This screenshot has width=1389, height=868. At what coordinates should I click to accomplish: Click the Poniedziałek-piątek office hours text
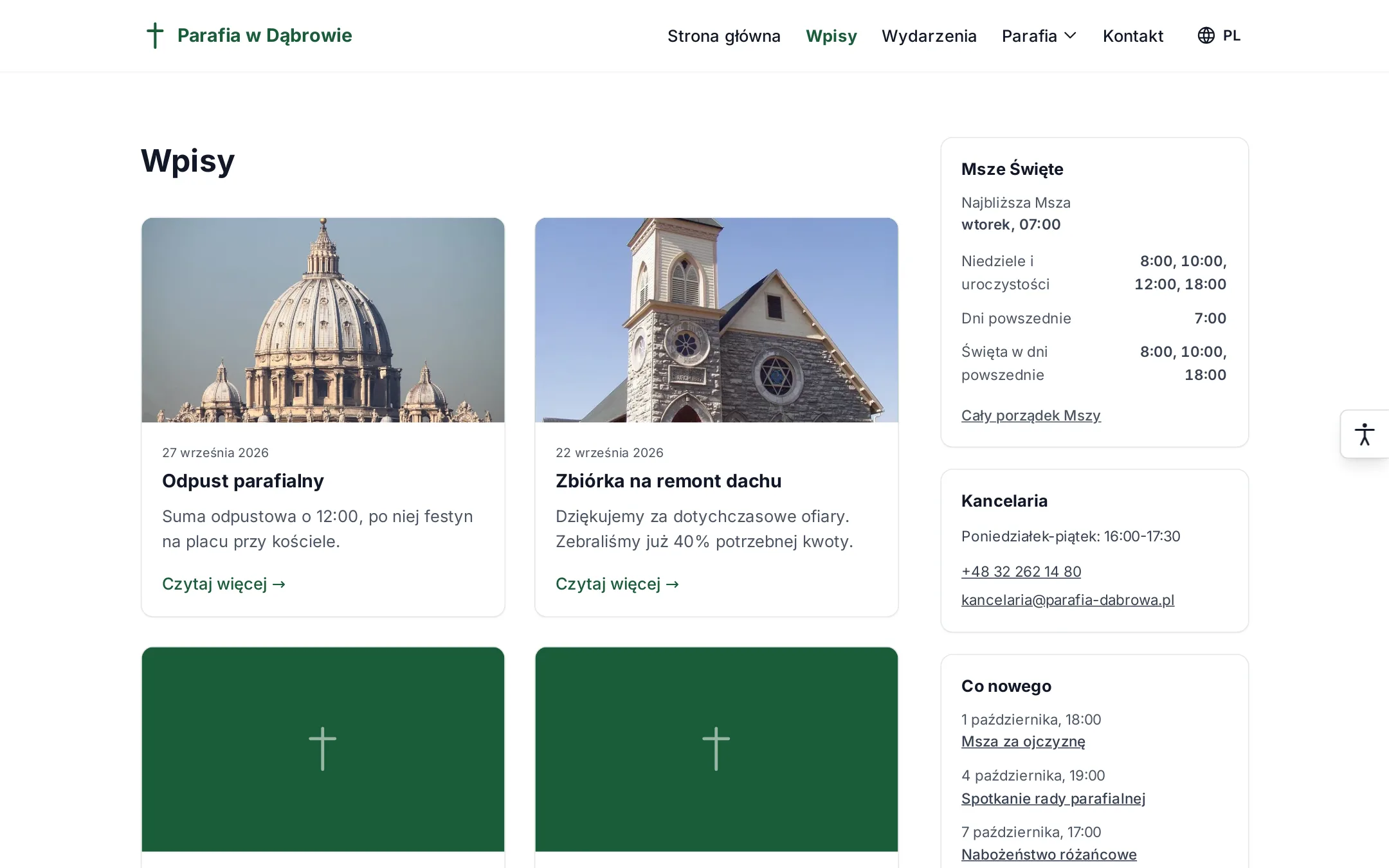[1071, 536]
